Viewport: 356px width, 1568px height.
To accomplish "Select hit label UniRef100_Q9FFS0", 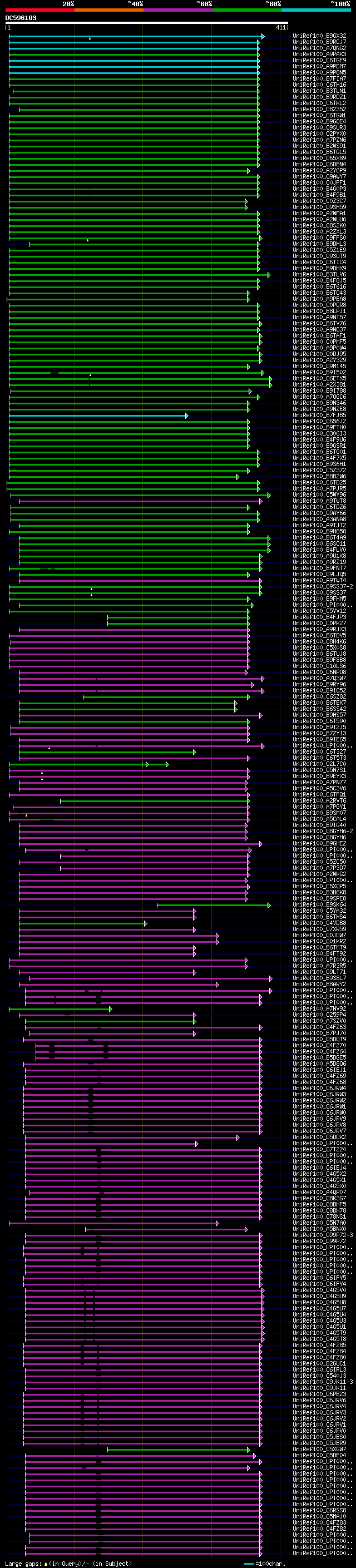I will click(x=319, y=238).
